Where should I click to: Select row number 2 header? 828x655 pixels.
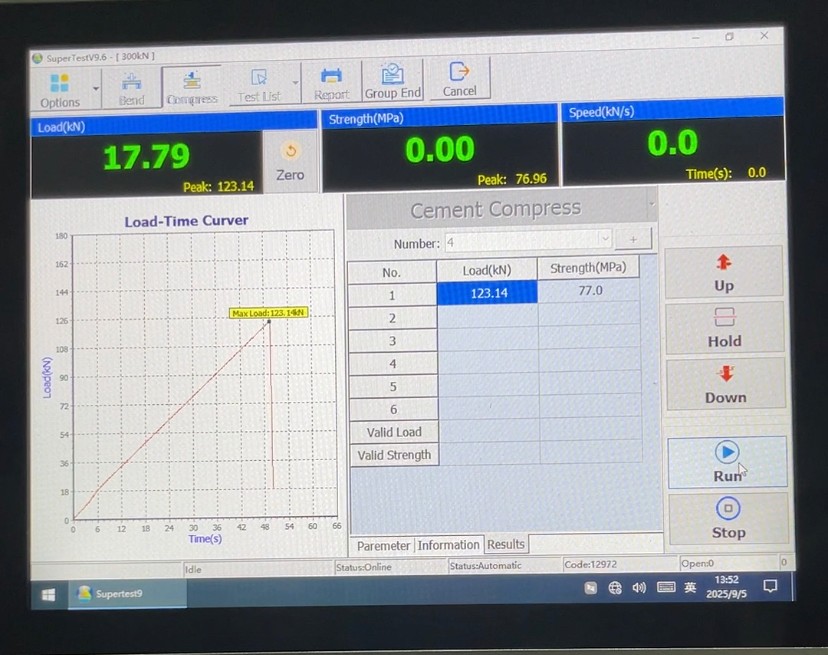pos(392,318)
